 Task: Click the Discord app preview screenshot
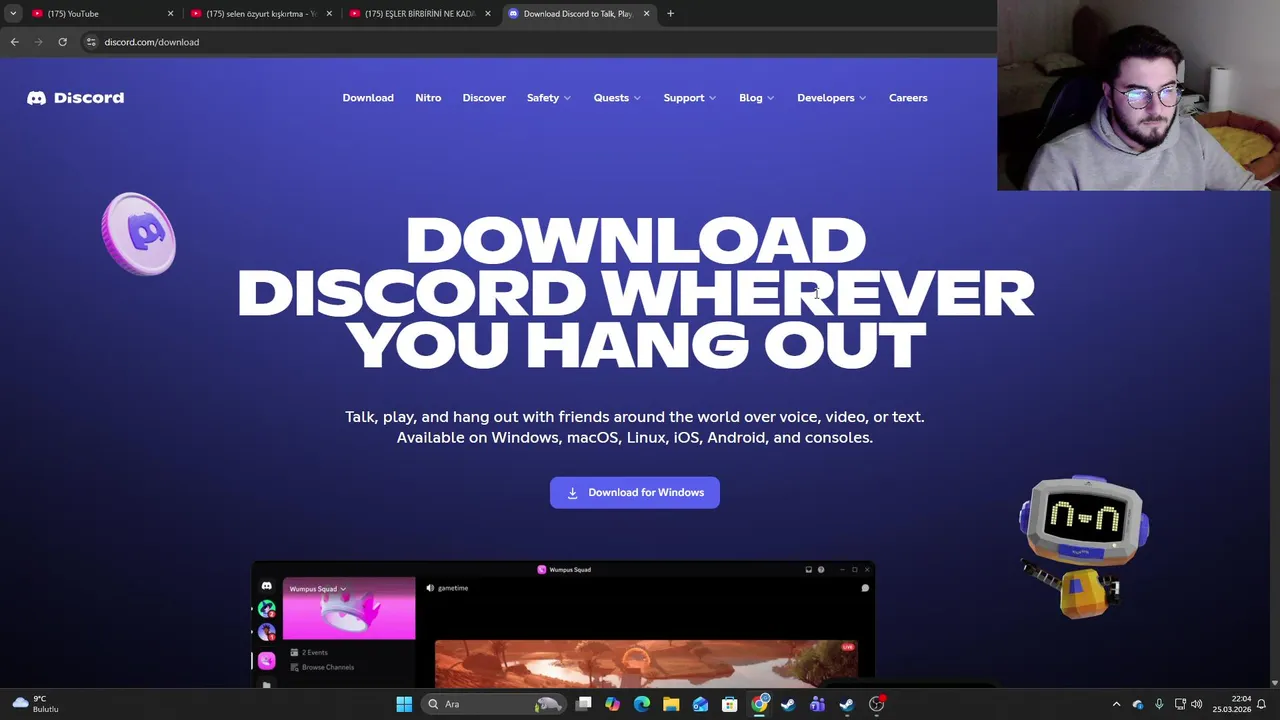(563, 625)
